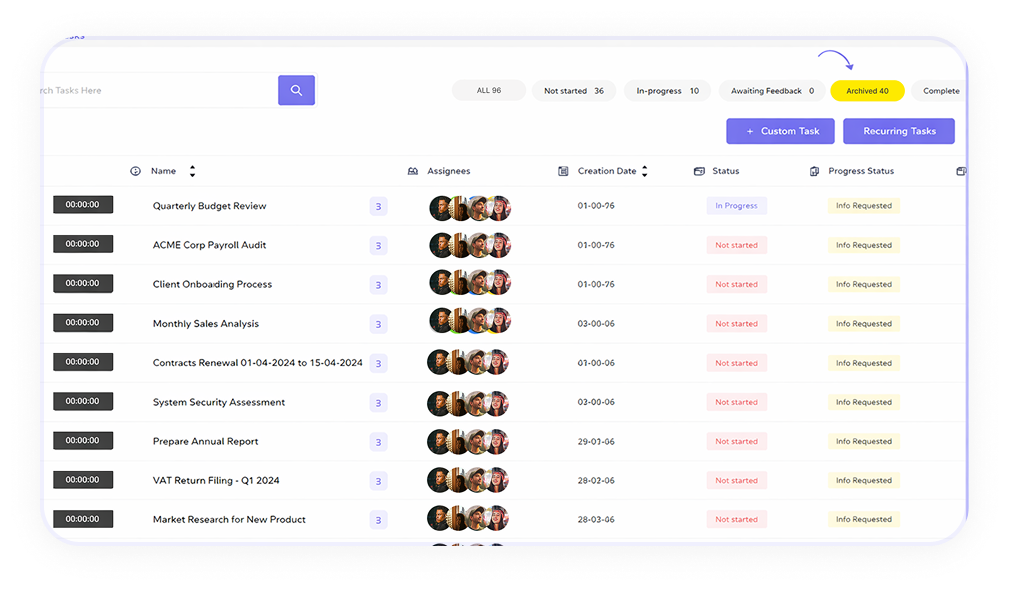Click the Search Tasks Here input field
Image resolution: width=1009 pixels, height=590 pixels.
[x=160, y=90]
